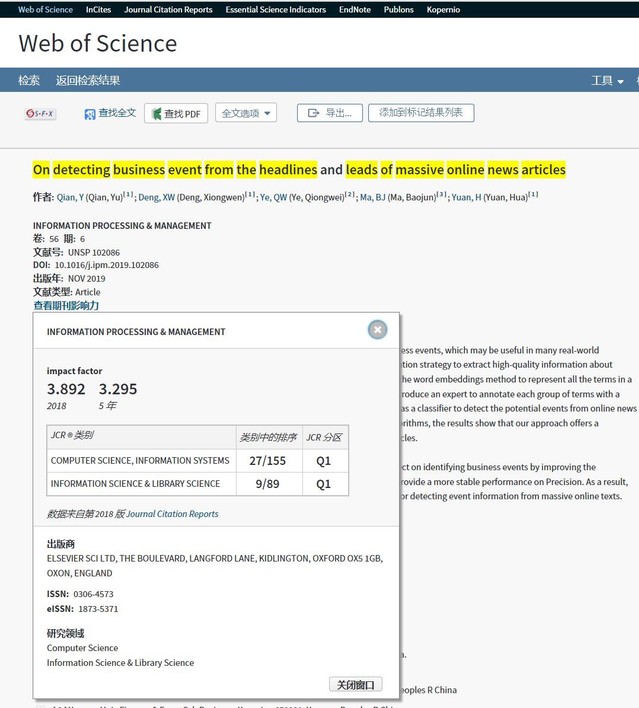Open author Deng, XW link

(x=156, y=197)
